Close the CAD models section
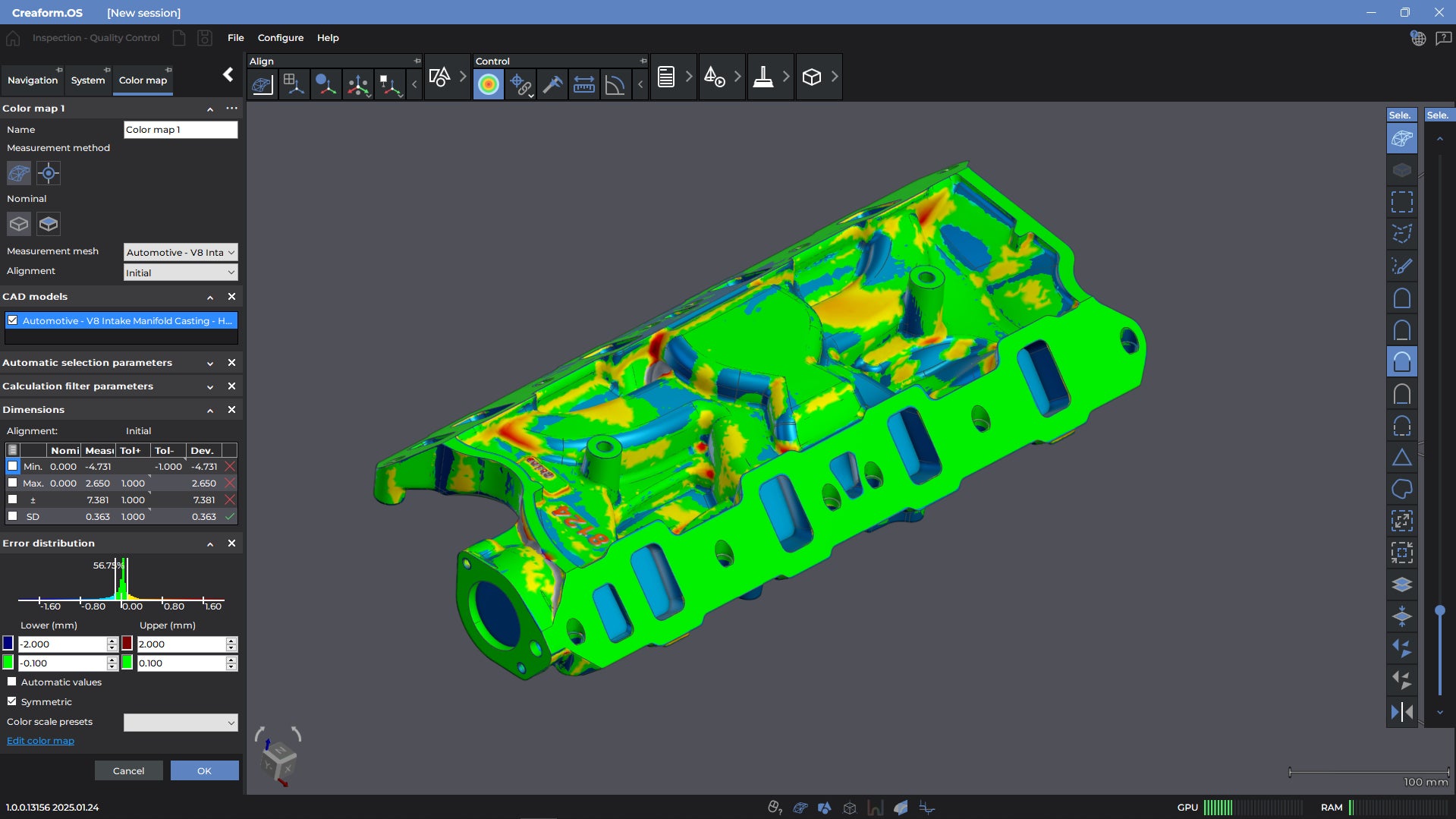Image resolution: width=1456 pixels, height=819 pixels. (232, 297)
